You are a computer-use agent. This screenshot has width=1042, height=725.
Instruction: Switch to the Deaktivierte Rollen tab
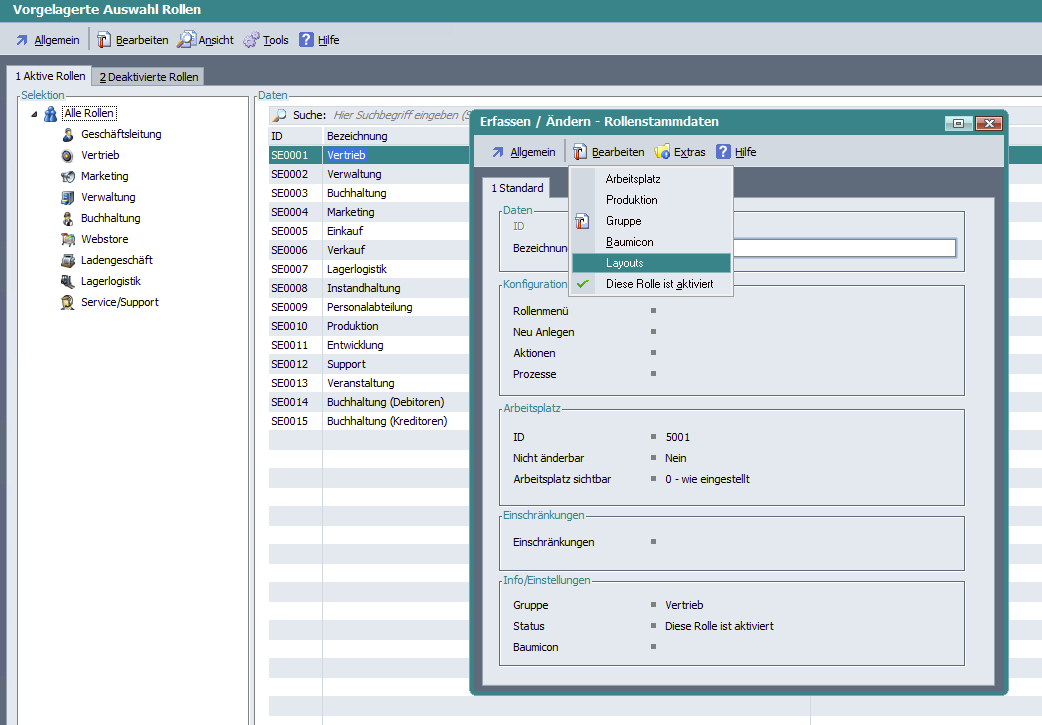(x=149, y=77)
